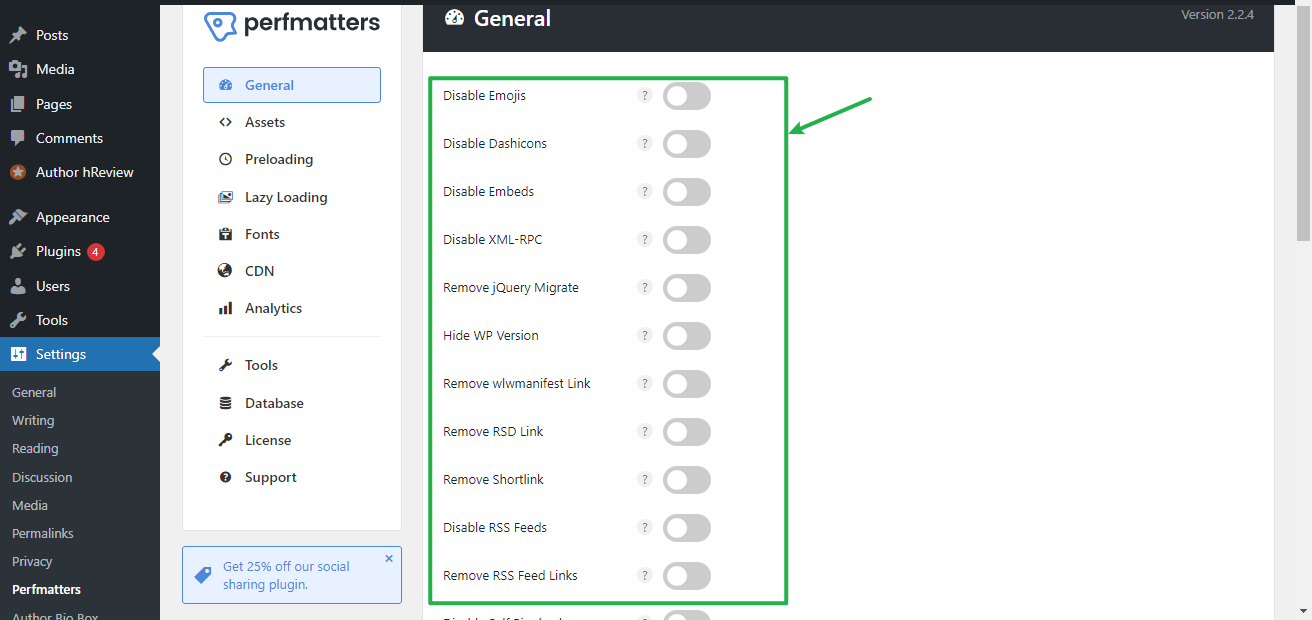
Task: Click the Analytics bar-chart icon
Action: click(226, 308)
